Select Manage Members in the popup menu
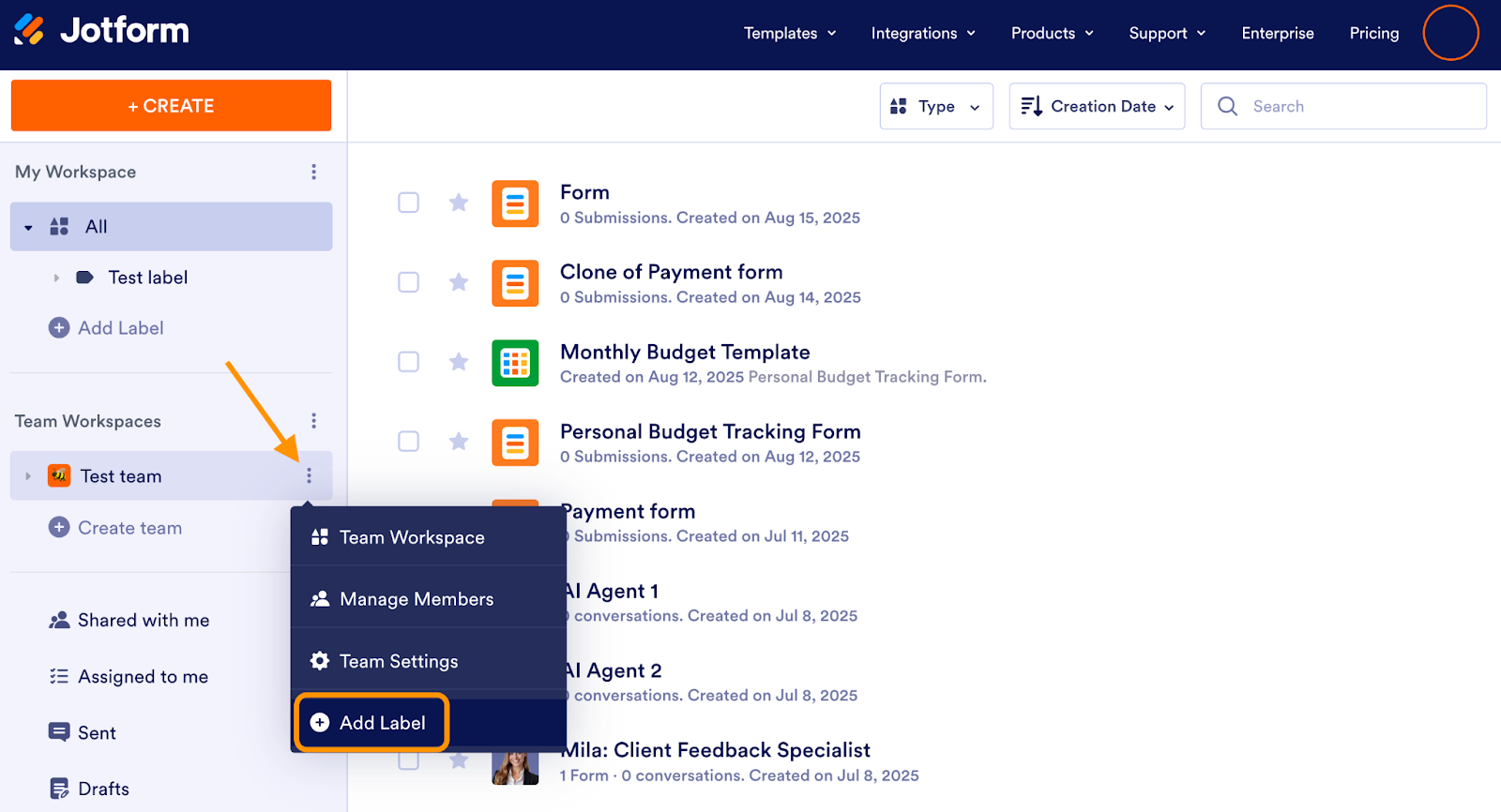This screenshot has width=1501, height=812. (x=416, y=599)
